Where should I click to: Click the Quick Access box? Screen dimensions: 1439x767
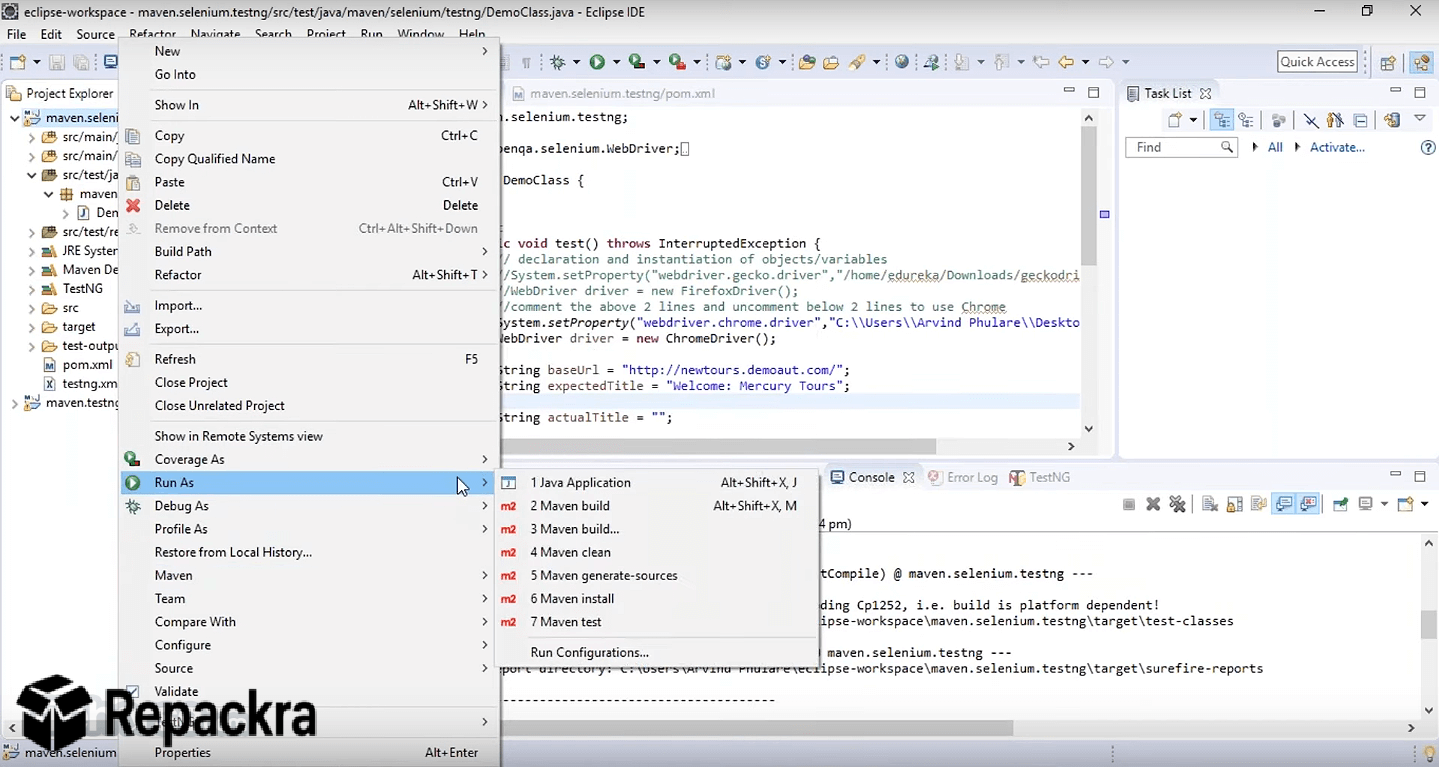point(1318,62)
